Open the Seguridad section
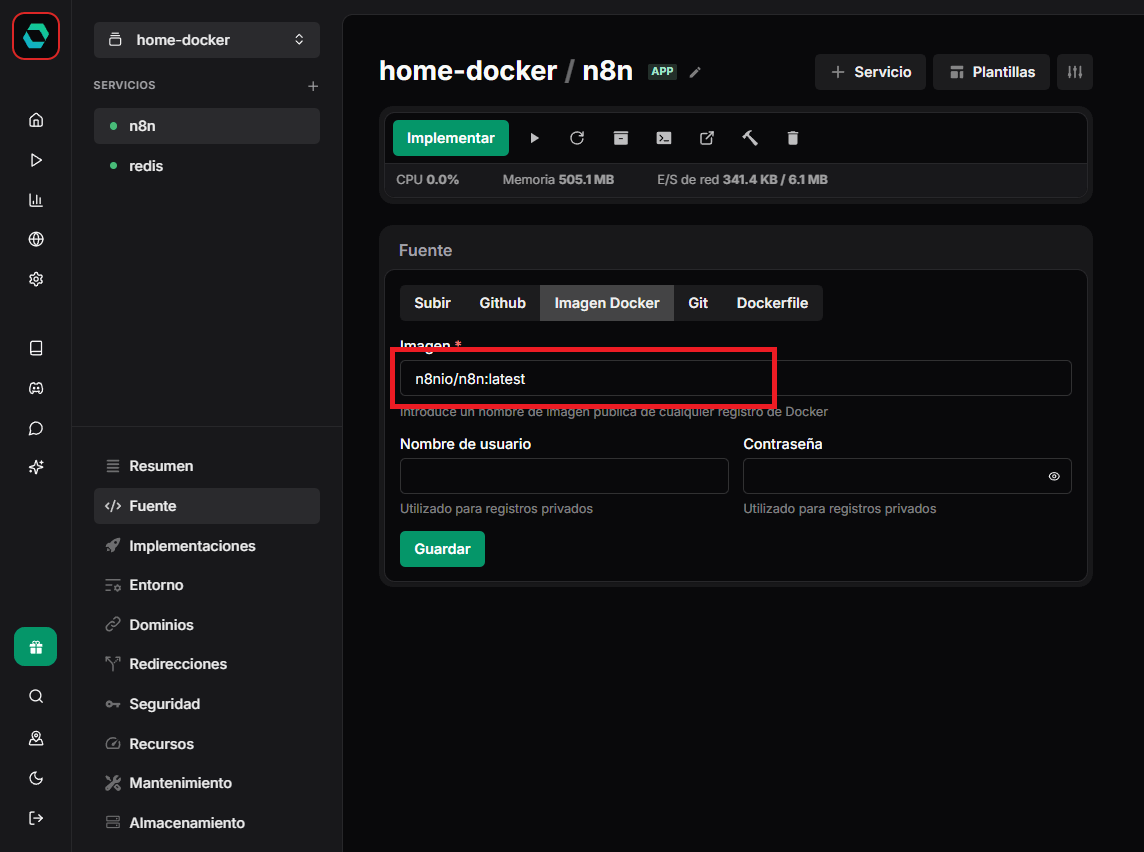This screenshot has width=1144, height=852. tap(206, 704)
